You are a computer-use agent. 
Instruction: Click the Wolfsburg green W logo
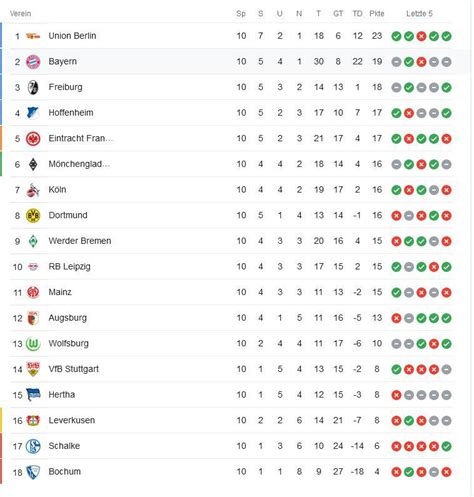[x=33, y=344]
